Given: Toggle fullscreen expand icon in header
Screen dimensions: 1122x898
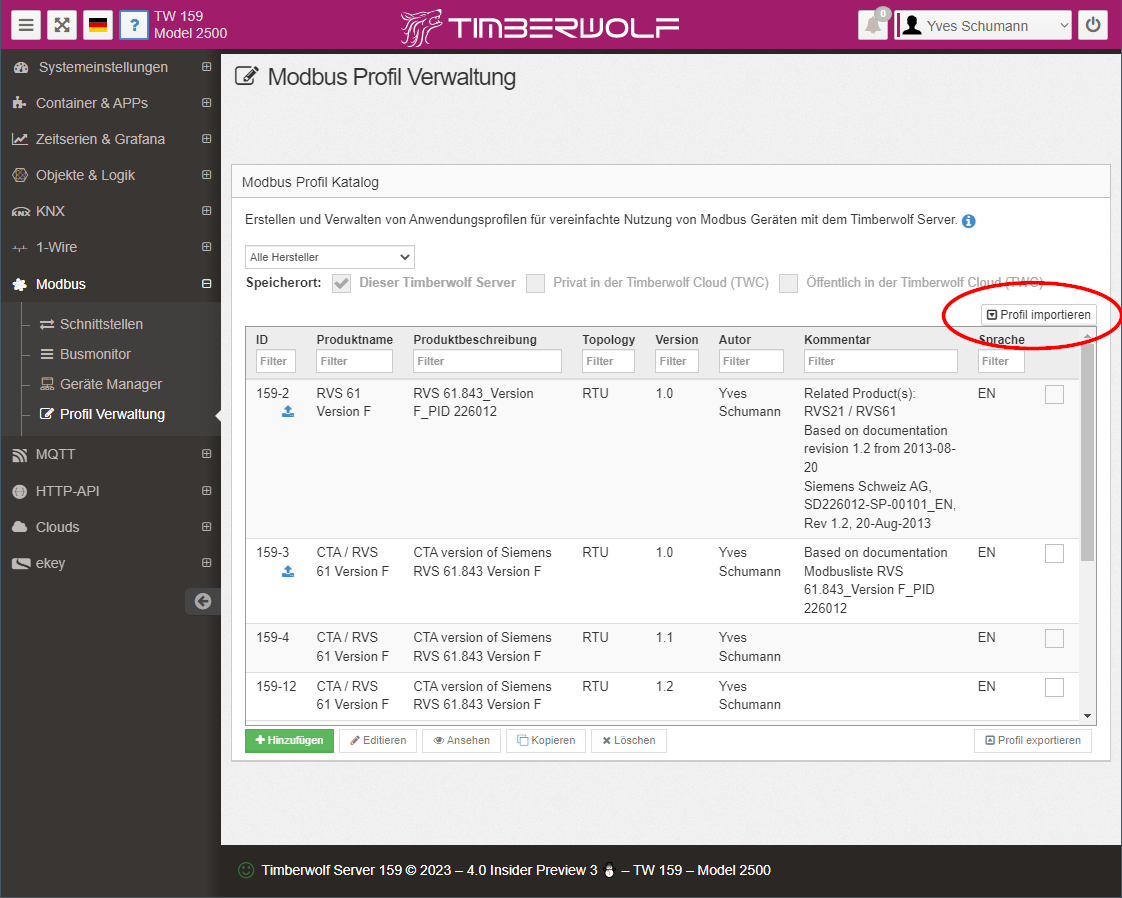Looking at the screenshot, I should tap(62, 26).
